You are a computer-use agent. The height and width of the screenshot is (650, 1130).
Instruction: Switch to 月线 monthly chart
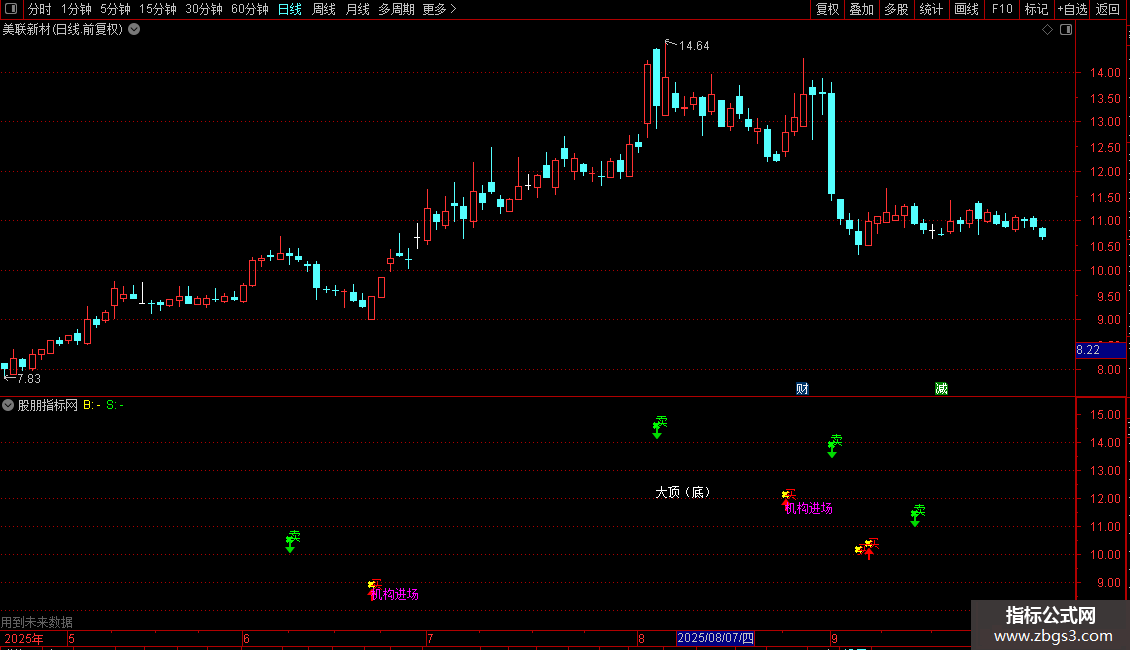[357, 9]
